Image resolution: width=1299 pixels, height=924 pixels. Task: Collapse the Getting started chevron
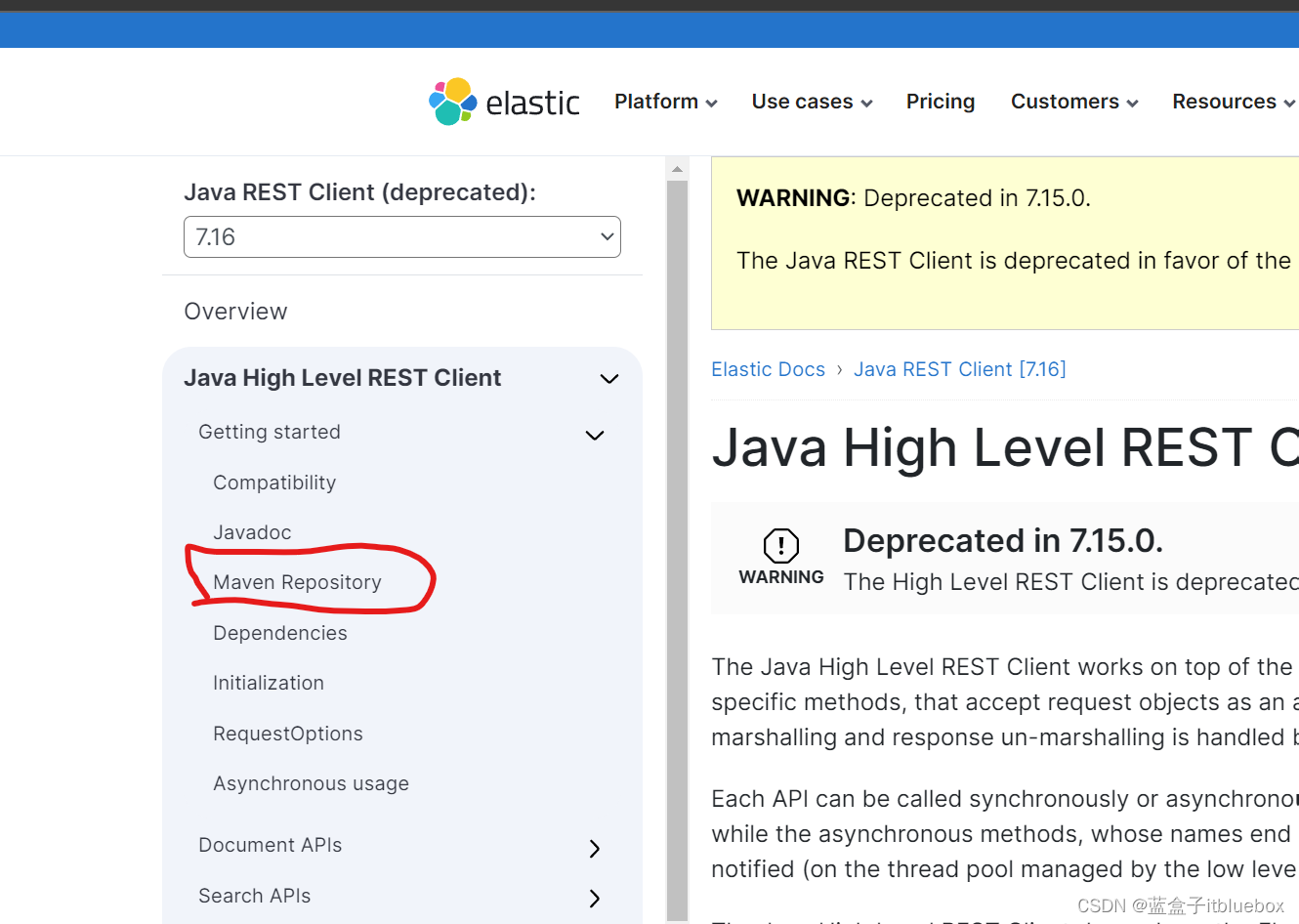point(594,435)
